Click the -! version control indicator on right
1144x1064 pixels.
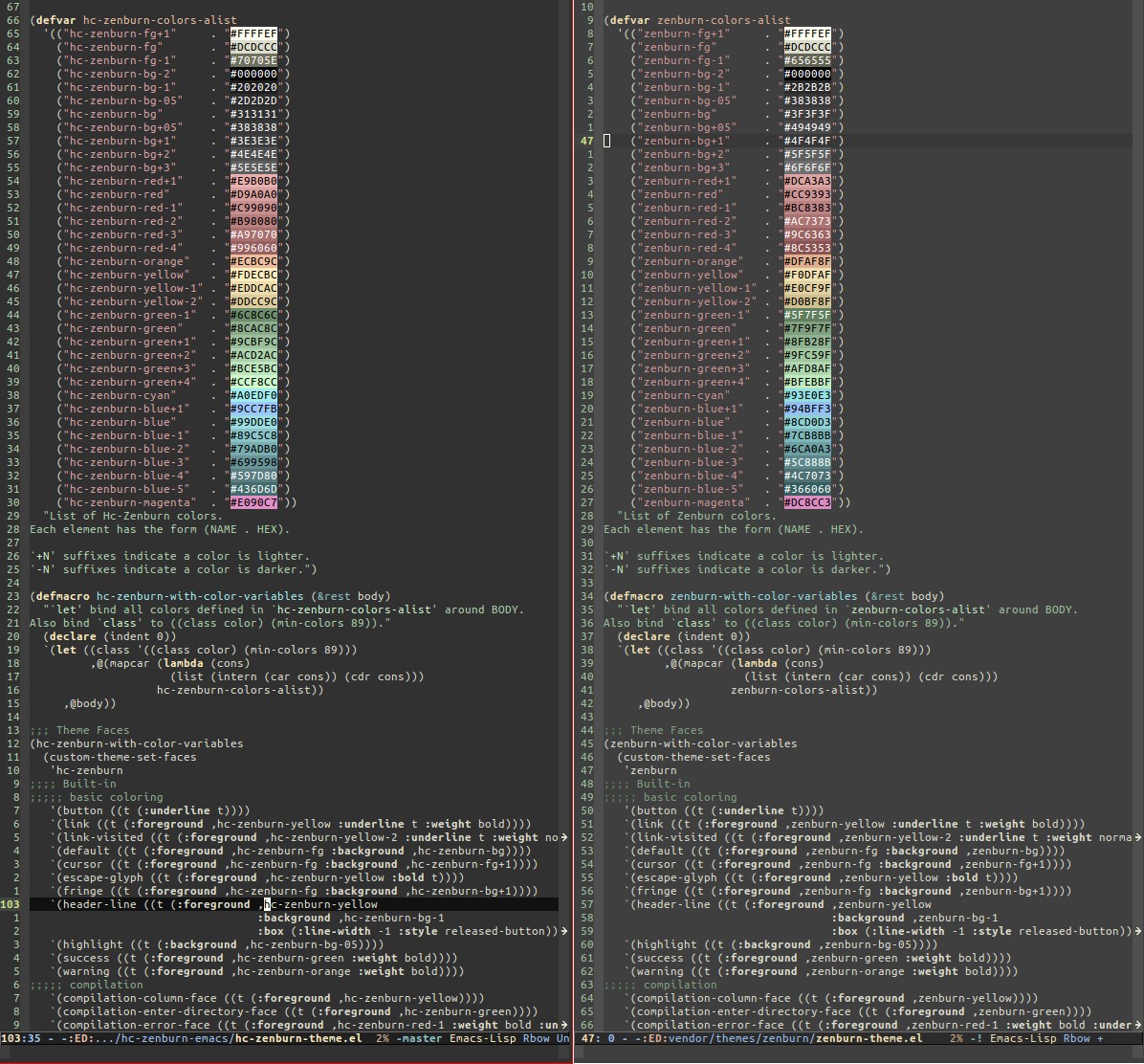pos(977,1038)
